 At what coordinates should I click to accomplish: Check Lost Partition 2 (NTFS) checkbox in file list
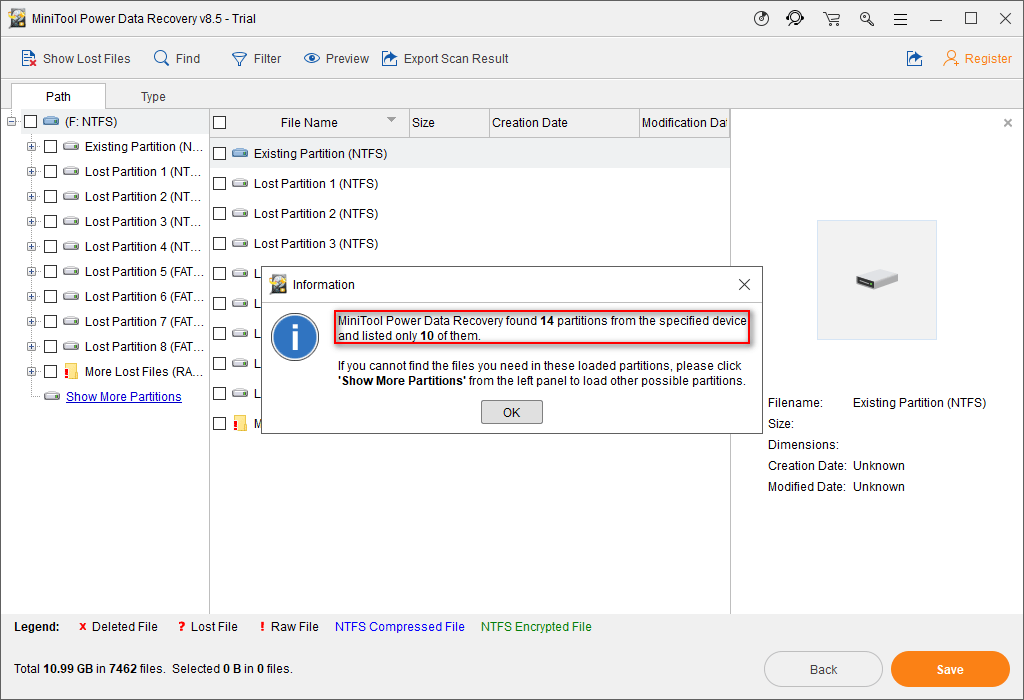coord(219,214)
